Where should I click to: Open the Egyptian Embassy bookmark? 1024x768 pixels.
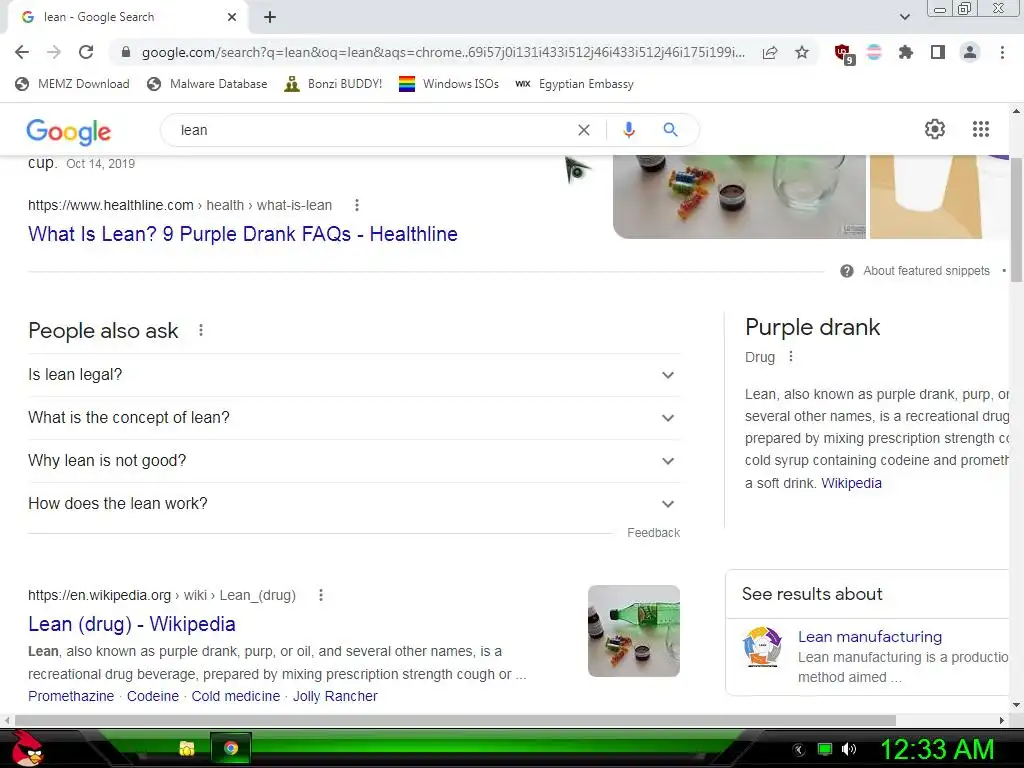[x=575, y=84]
